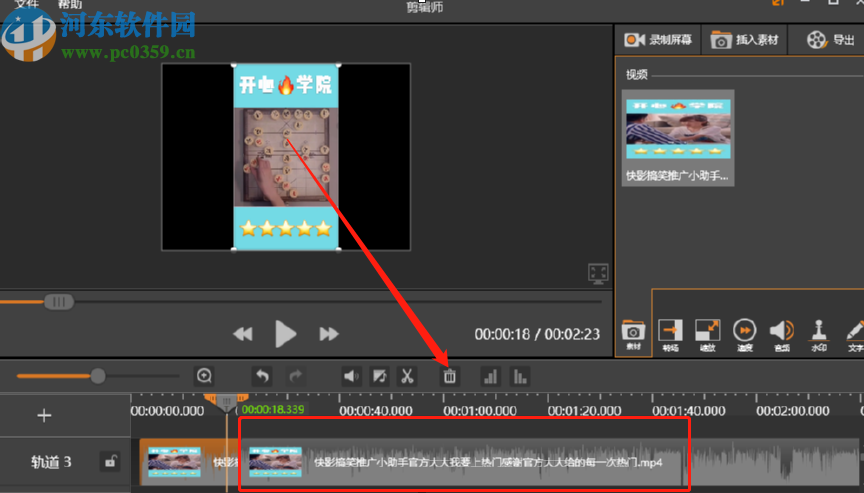Open the 缩放 scale tool
Image resolution: width=864 pixels, height=493 pixels.
(707, 334)
